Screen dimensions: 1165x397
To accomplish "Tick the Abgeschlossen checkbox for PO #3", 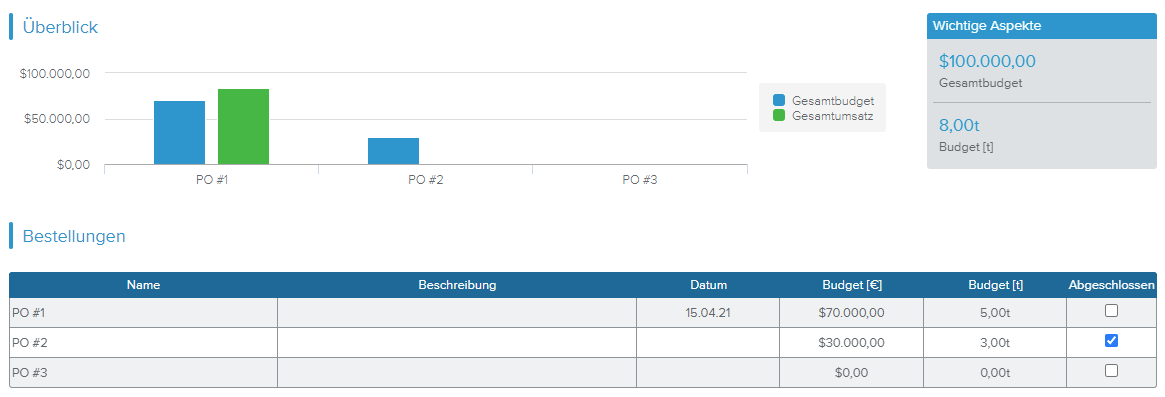I will coord(1111,370).
